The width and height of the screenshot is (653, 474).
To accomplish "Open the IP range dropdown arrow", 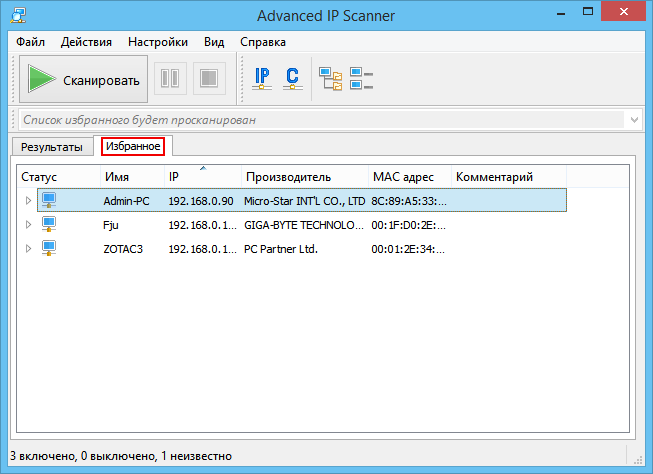I will (x=634, y=120).
